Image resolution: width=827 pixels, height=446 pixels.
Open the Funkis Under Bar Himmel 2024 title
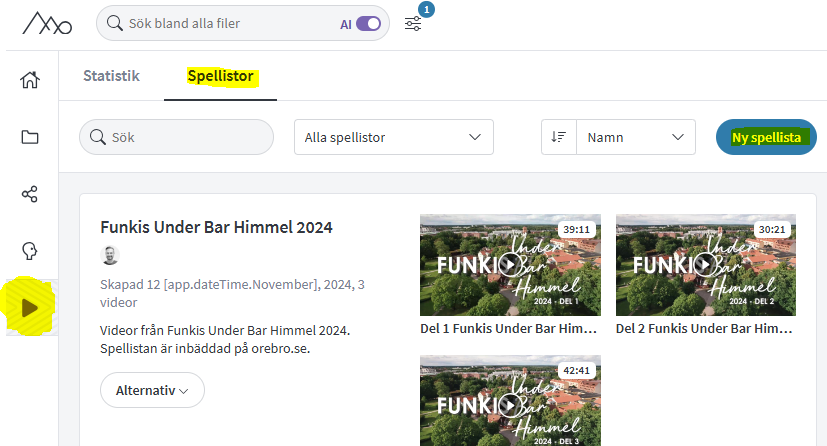tap(216, 227)
